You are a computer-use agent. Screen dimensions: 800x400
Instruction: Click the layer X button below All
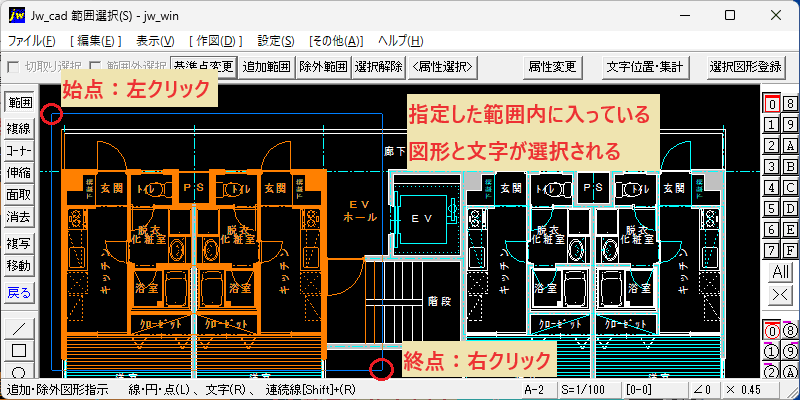point(781,295)
